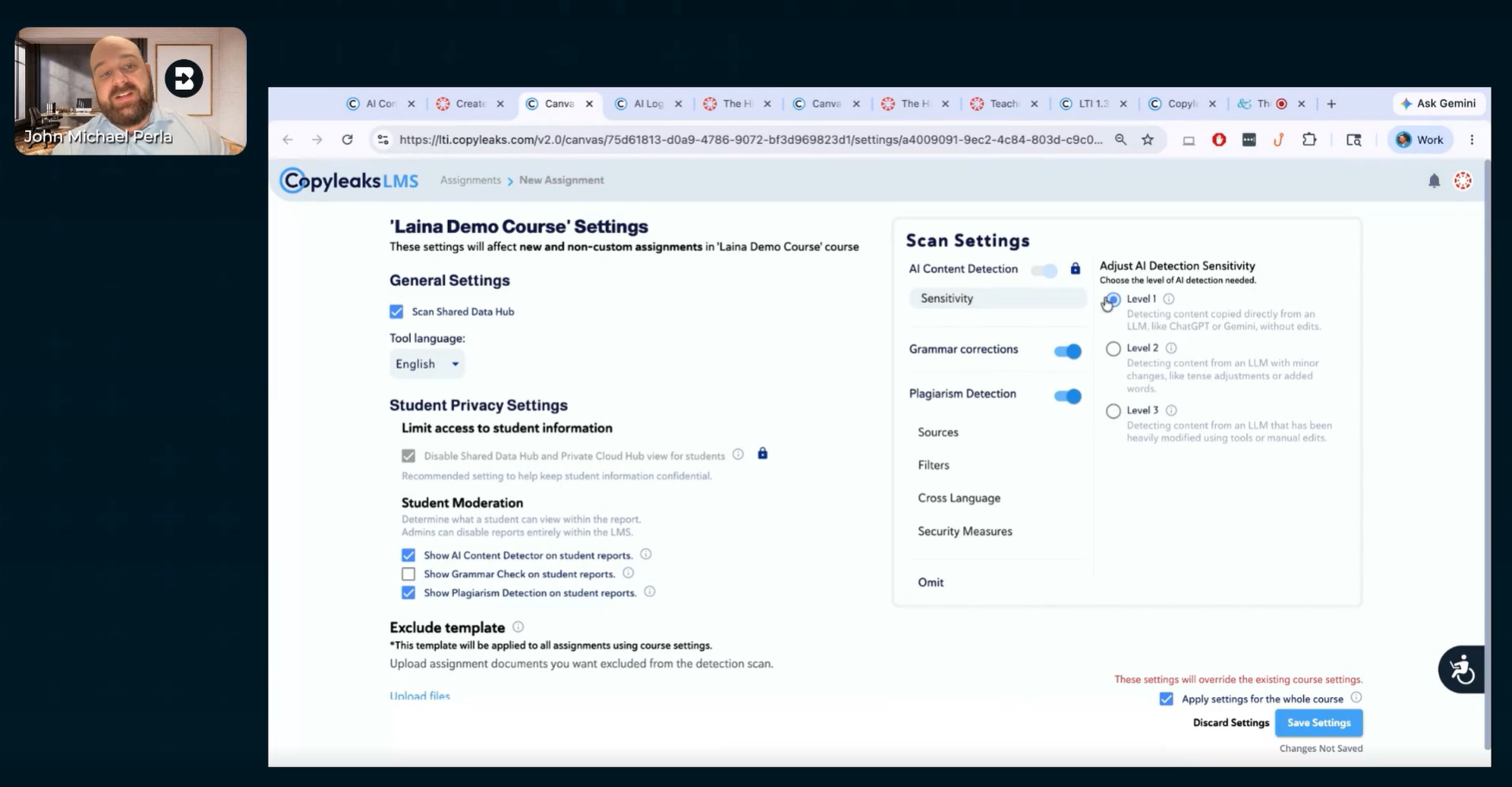The image size is (1512, 787).
Task: Click the red Opera-style extension icon
Action: pyautogui.click(x=1219, y=140)
